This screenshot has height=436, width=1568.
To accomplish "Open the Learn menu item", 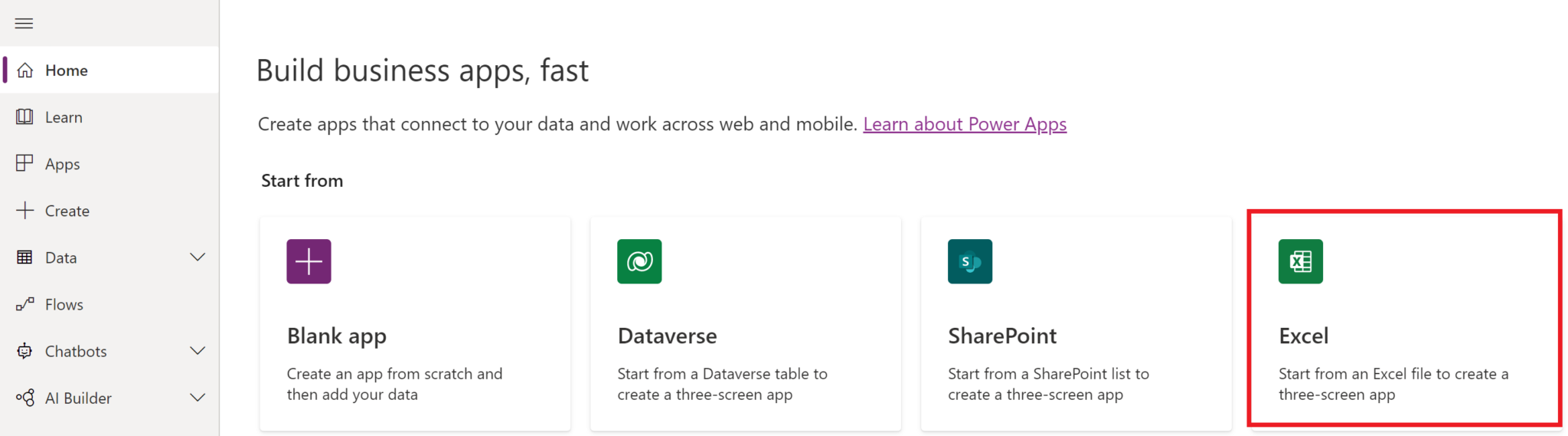I will click(64, 117).
